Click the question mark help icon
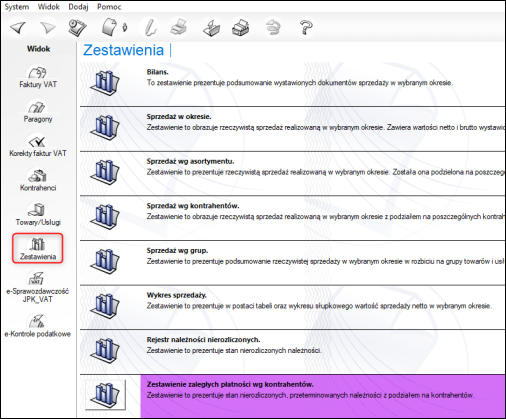This screenshot has height=419, width=506. (x=306, y=28)
